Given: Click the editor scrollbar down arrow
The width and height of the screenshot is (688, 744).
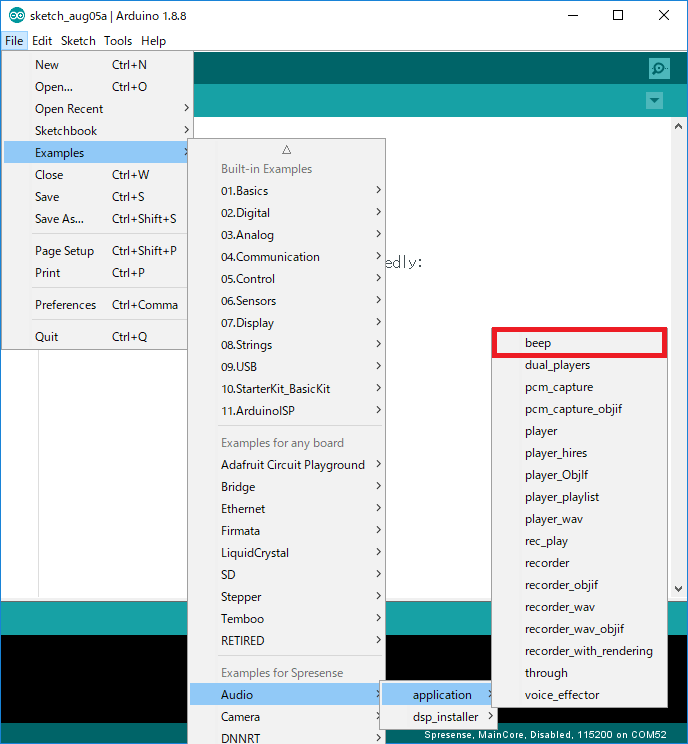Looking at the screenshot, I should (x=678, y=589).
